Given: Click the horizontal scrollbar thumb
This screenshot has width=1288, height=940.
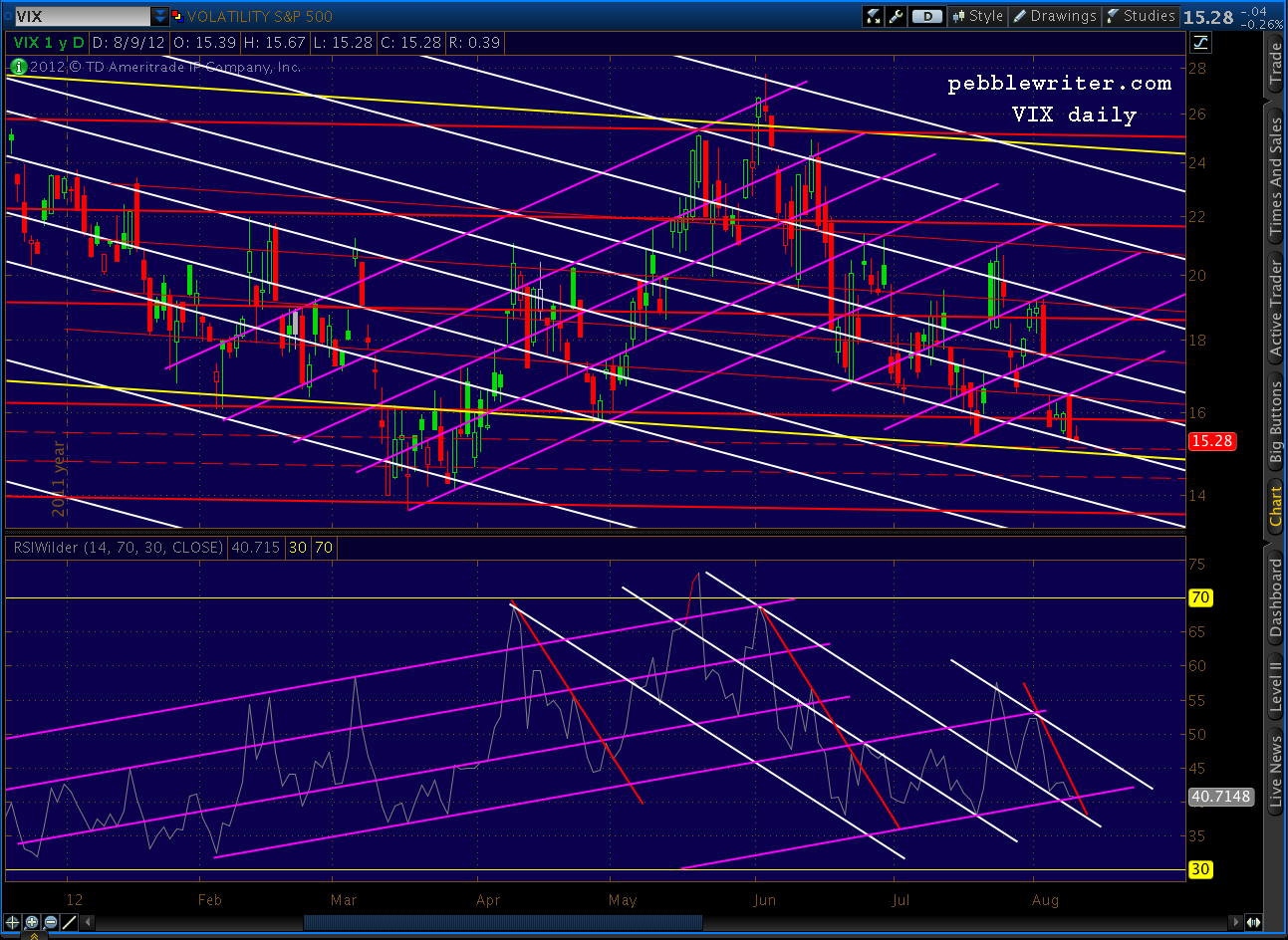Looking at the screenshot, I should [x=503, y=923].
